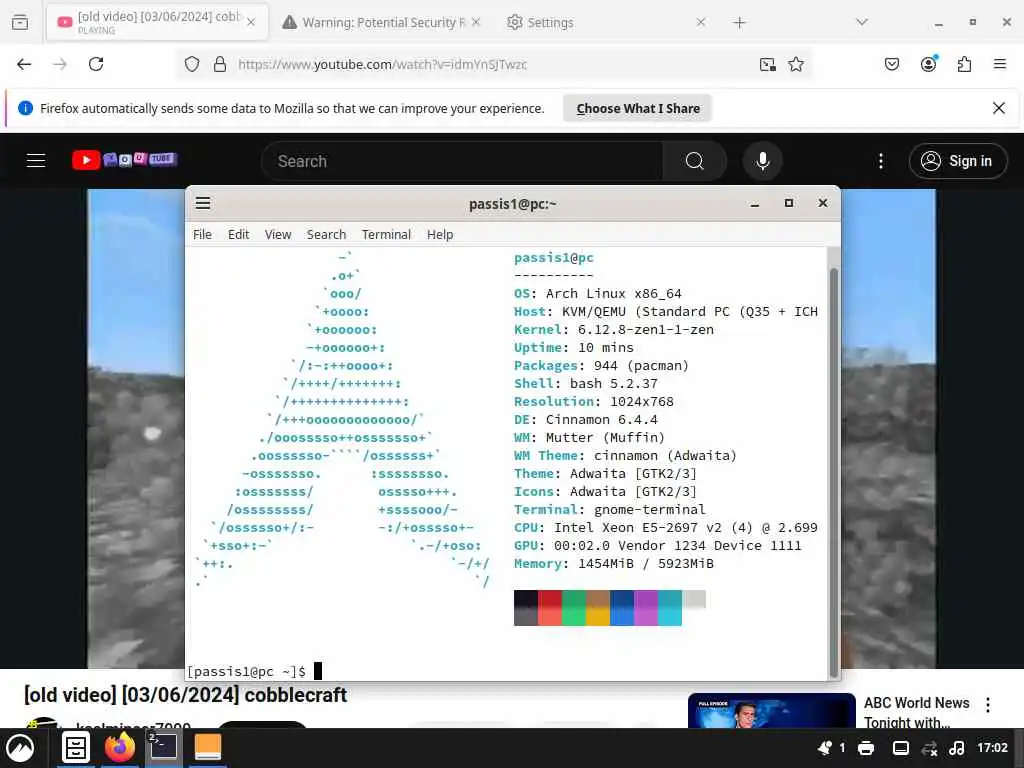The height and width of the screenshot is (768, 1024).
Task: View site security padlock information
Action: point(220,64)
